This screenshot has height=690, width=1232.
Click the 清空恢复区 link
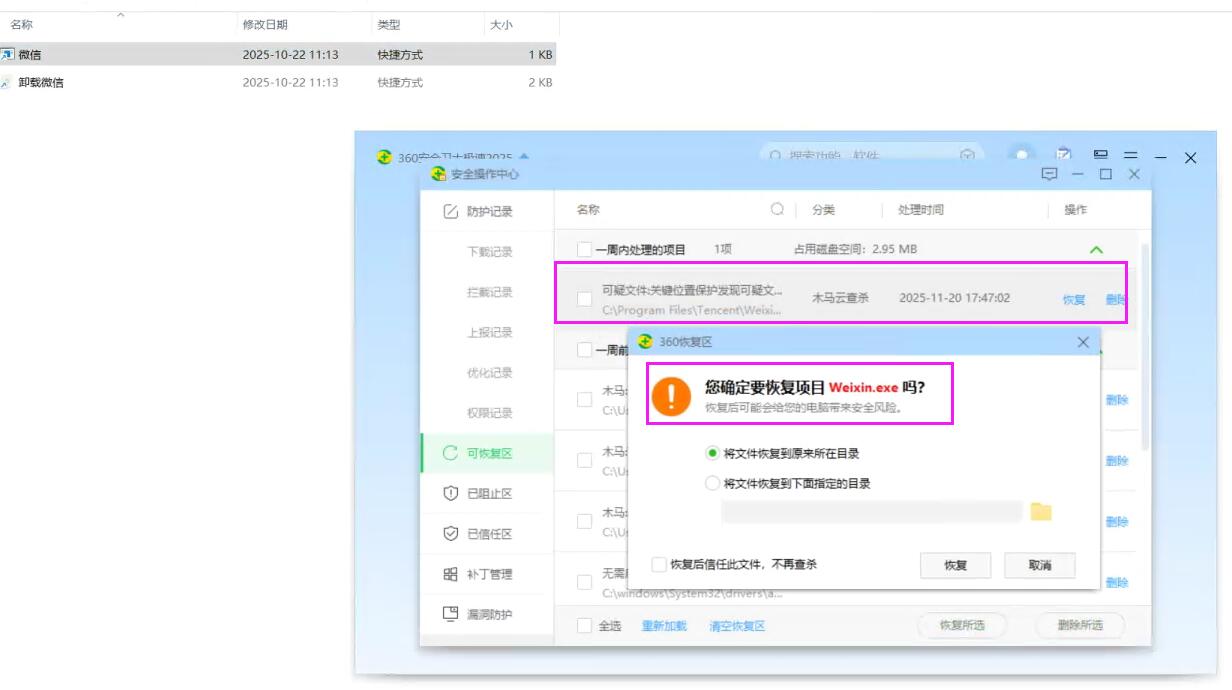pos(736,626)
